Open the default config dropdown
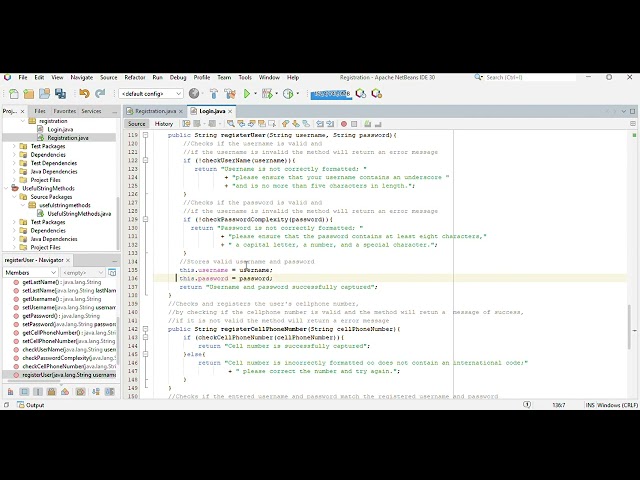This screenshot has width=640, height=480. pyautogui.click(x=151, y=94)
